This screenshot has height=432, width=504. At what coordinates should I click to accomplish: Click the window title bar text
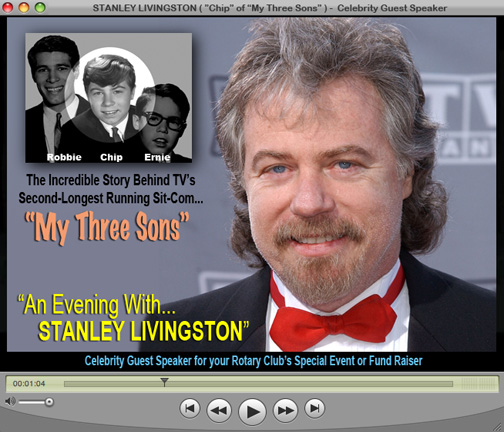[x=270, y=8]
